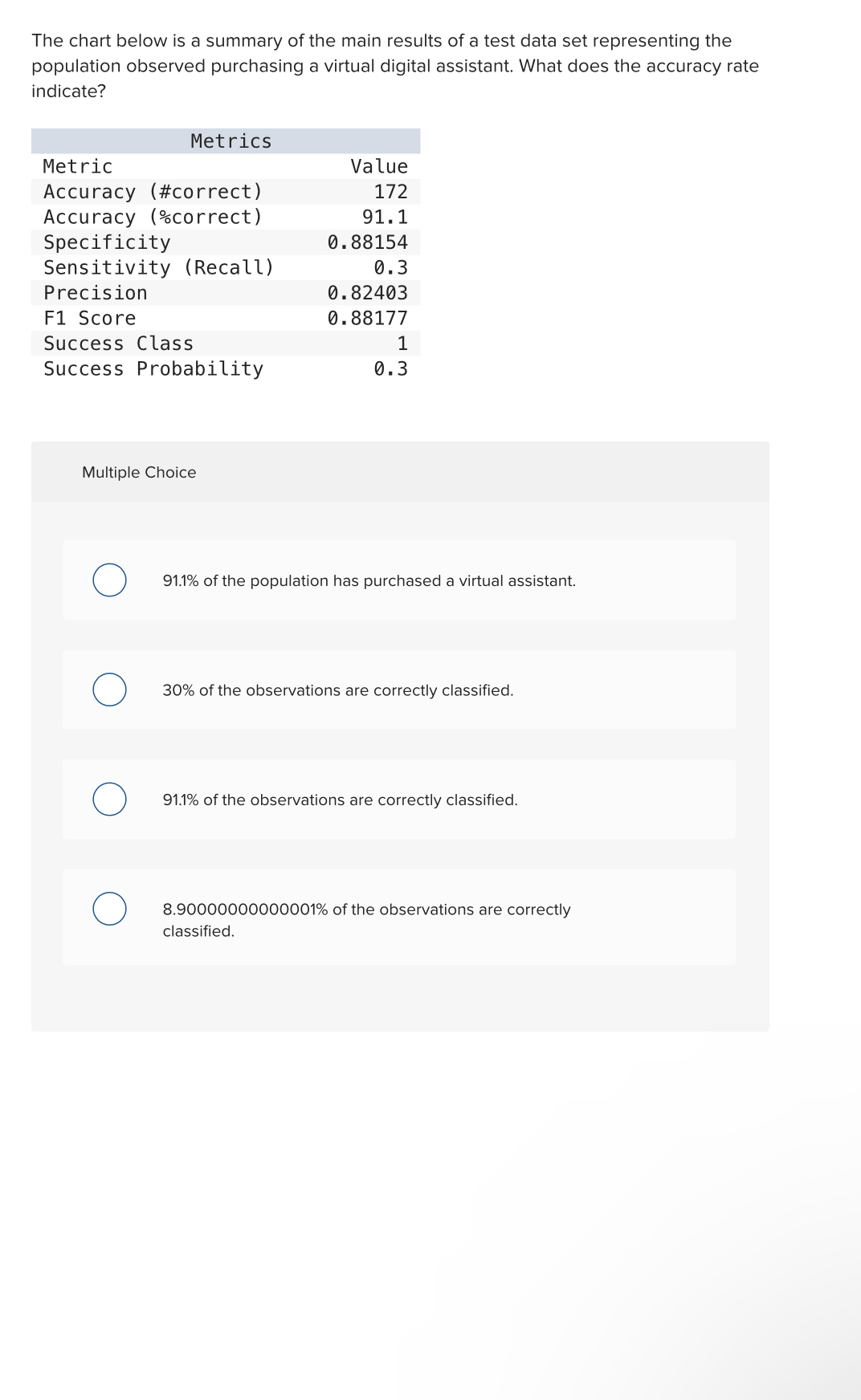
Task: Click the 'Multiple Choice' header label
Action: pyautogui.click(x=139, y=472)
